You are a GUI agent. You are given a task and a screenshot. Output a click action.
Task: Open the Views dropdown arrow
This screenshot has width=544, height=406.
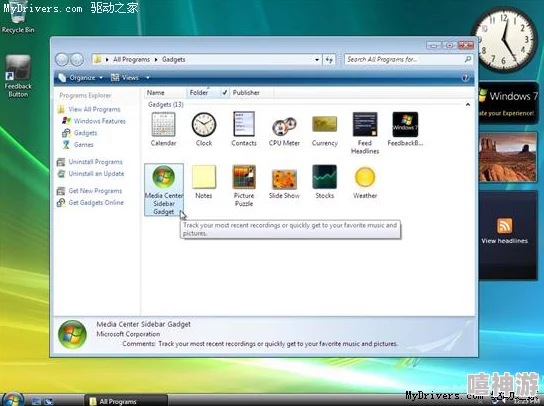click(147, 78)
